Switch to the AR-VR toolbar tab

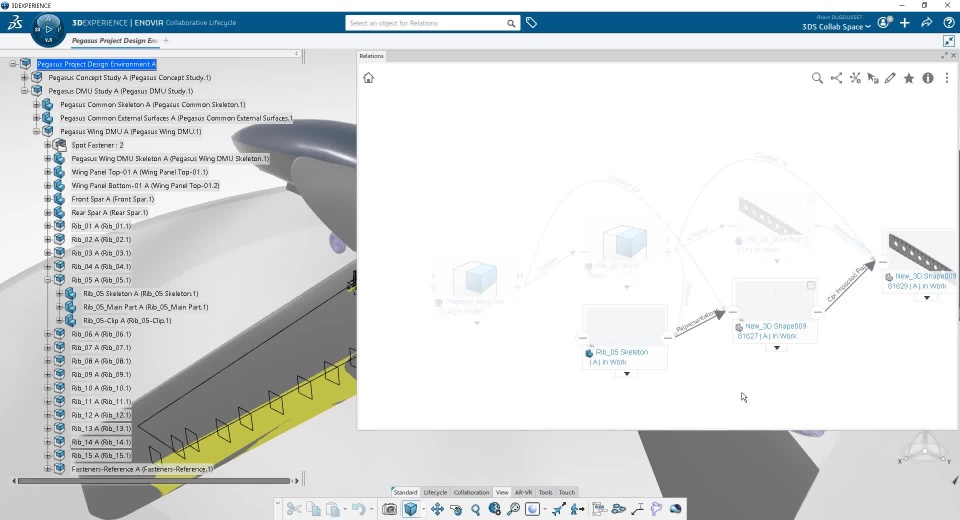(x=523, y=492)
